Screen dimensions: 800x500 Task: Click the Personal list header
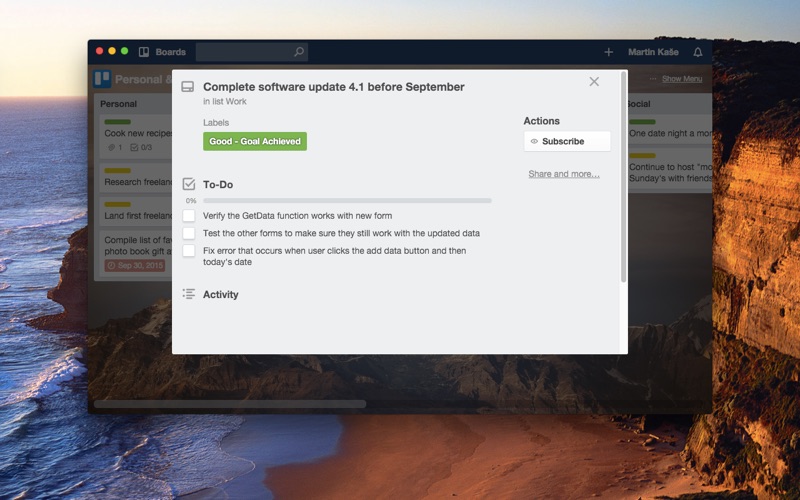point(118,104)
